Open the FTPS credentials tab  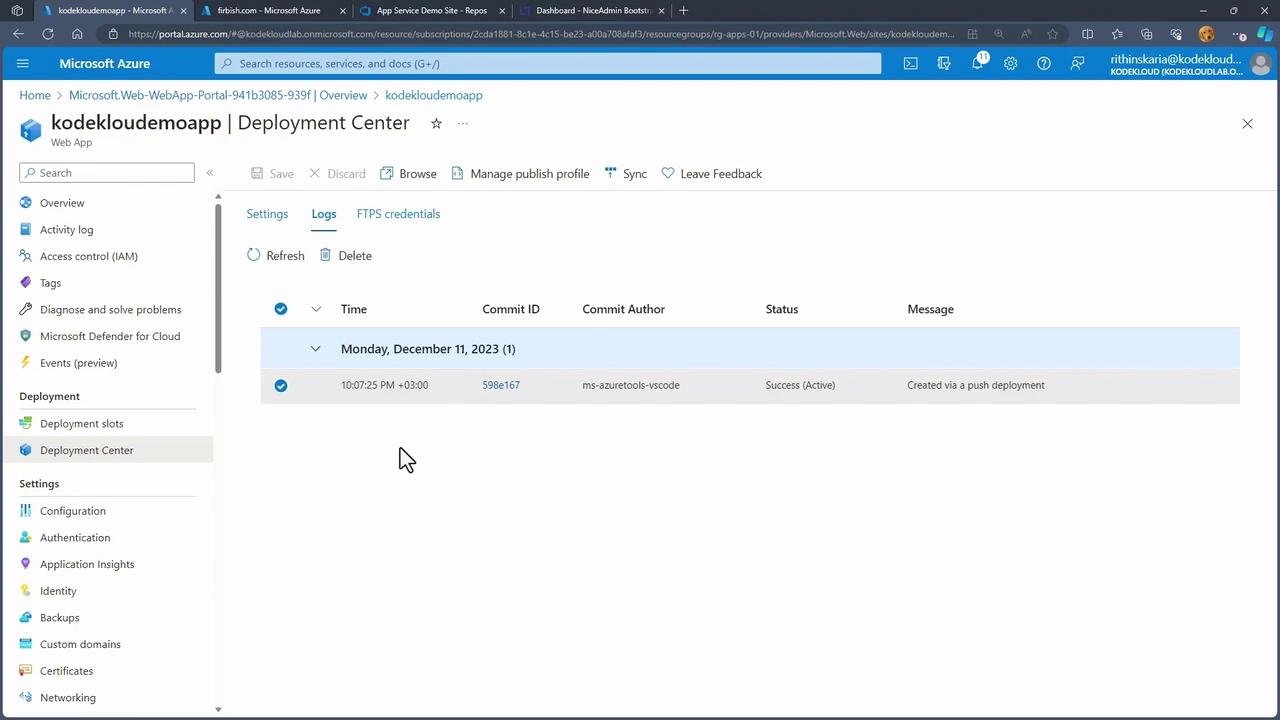tap(398, 214)
